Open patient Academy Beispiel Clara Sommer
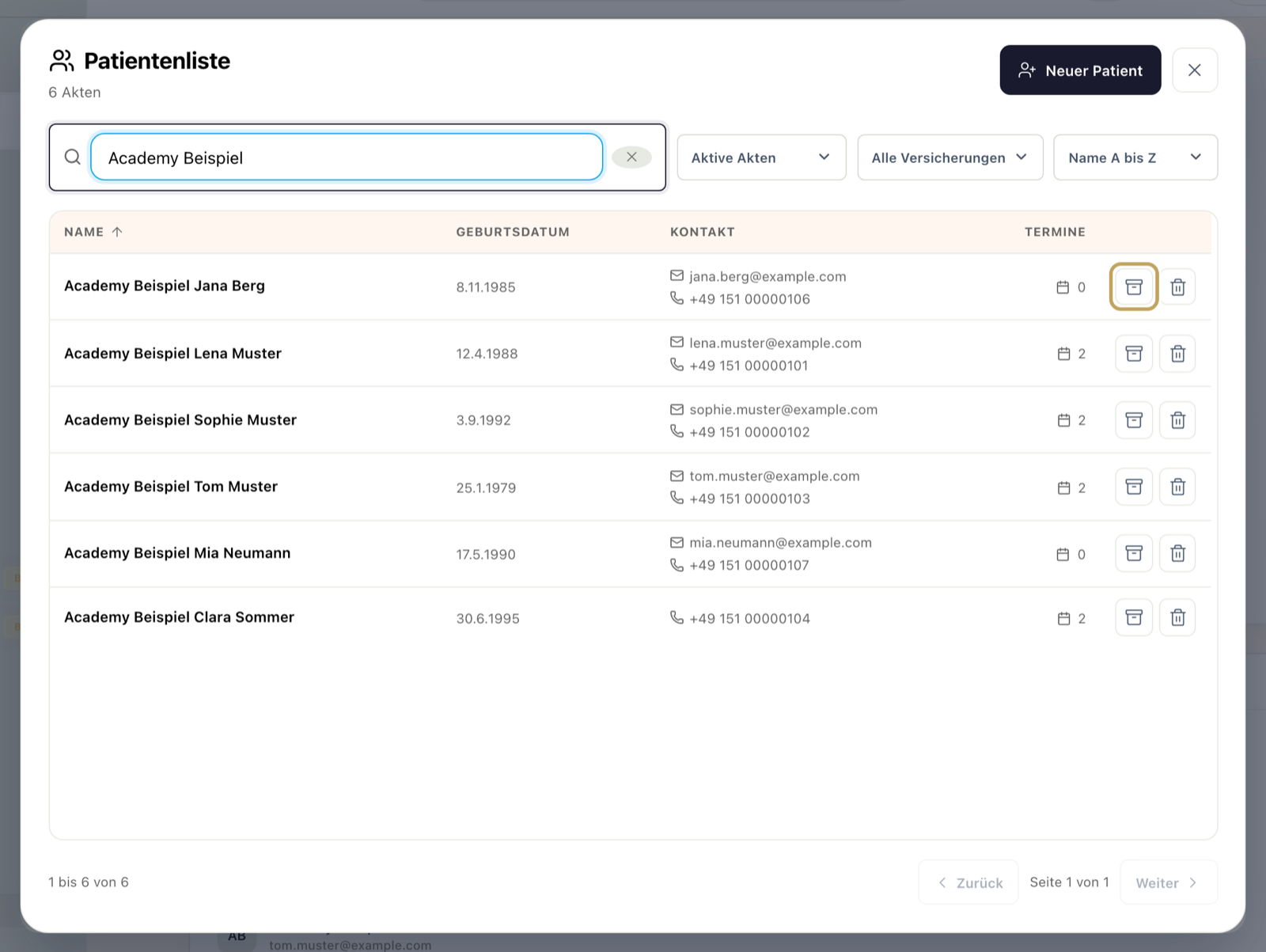This screenshot has height=952, width=1266. tap(179, 617)
